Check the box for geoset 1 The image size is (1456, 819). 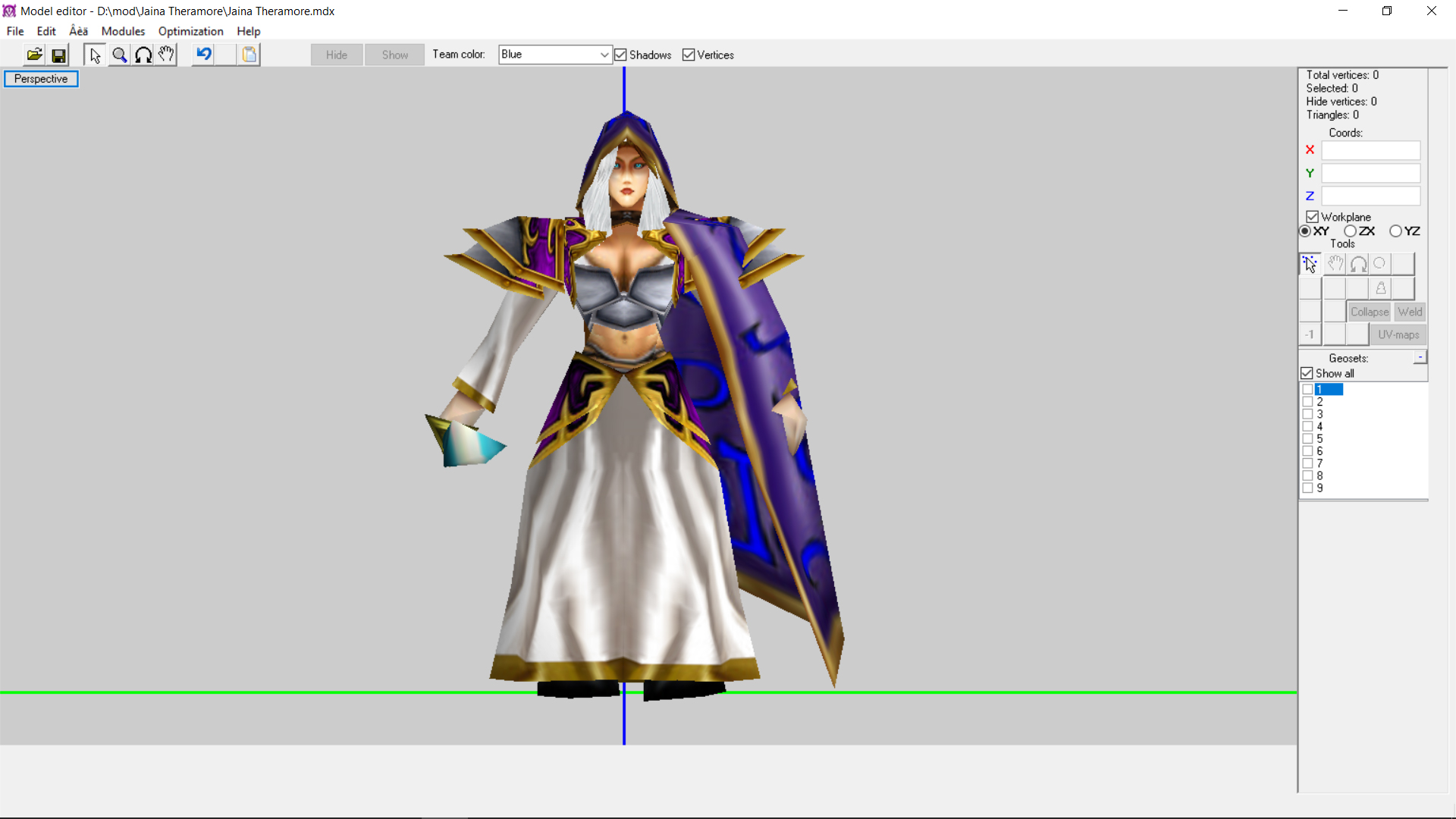tap(1307, 390)
